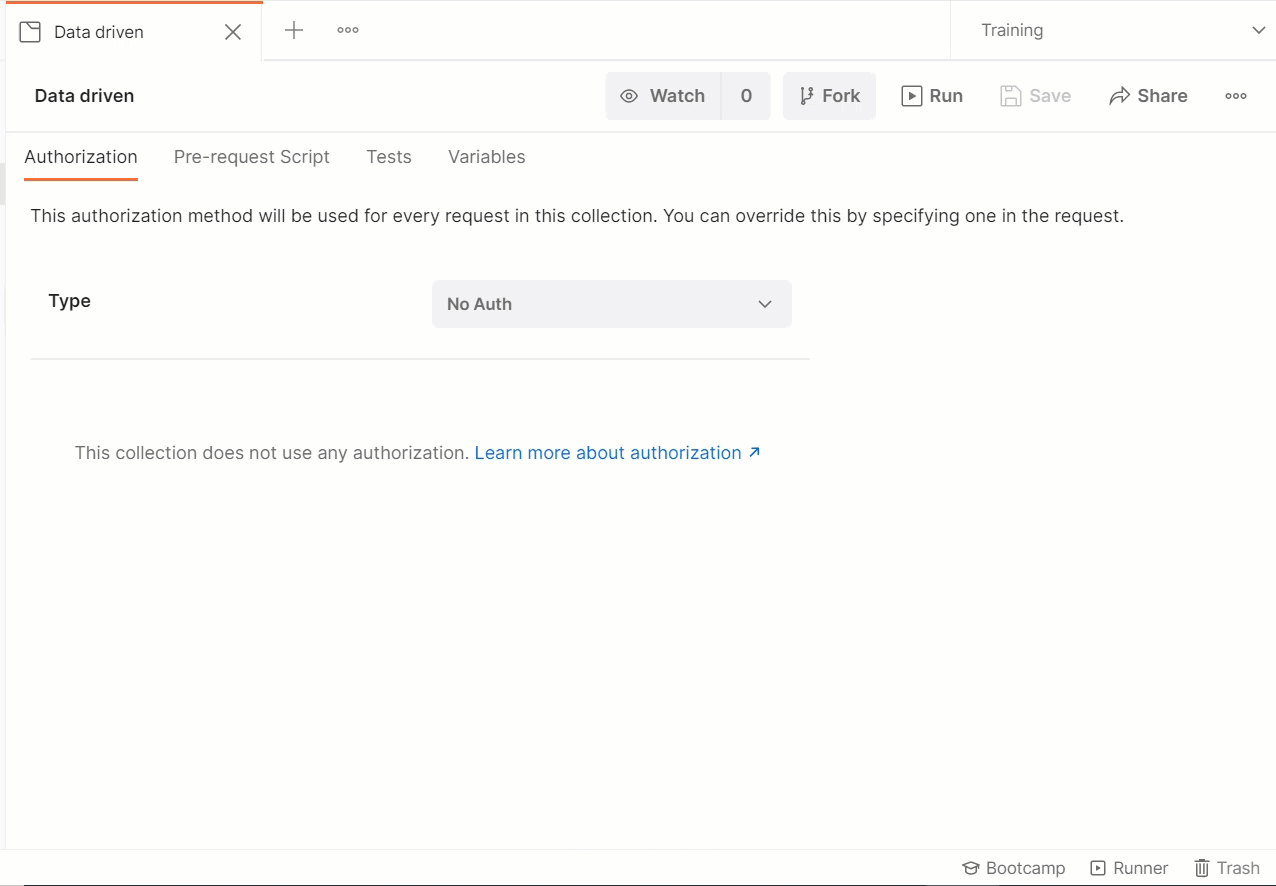Open a new tab with plus icon
This screenshot has width=1276, height=886.
pos(294,31)
